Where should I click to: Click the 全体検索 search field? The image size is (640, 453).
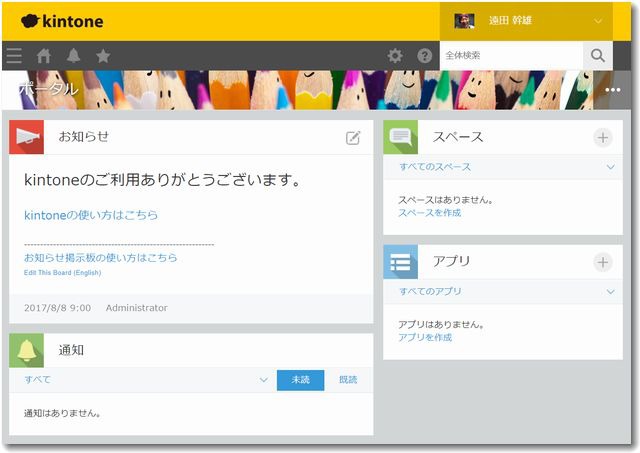tap(512, 56)
